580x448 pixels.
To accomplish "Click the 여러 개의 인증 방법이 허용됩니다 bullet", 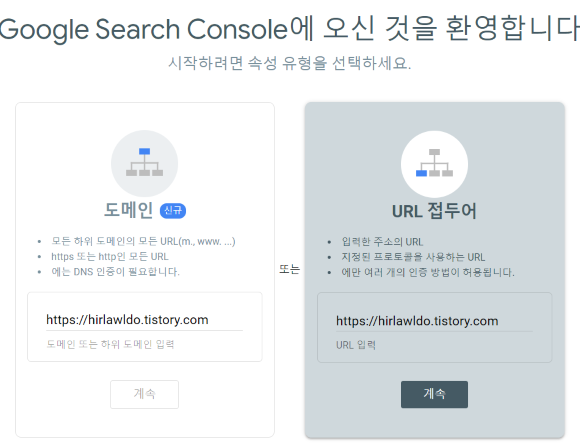I will coord(428,273).
